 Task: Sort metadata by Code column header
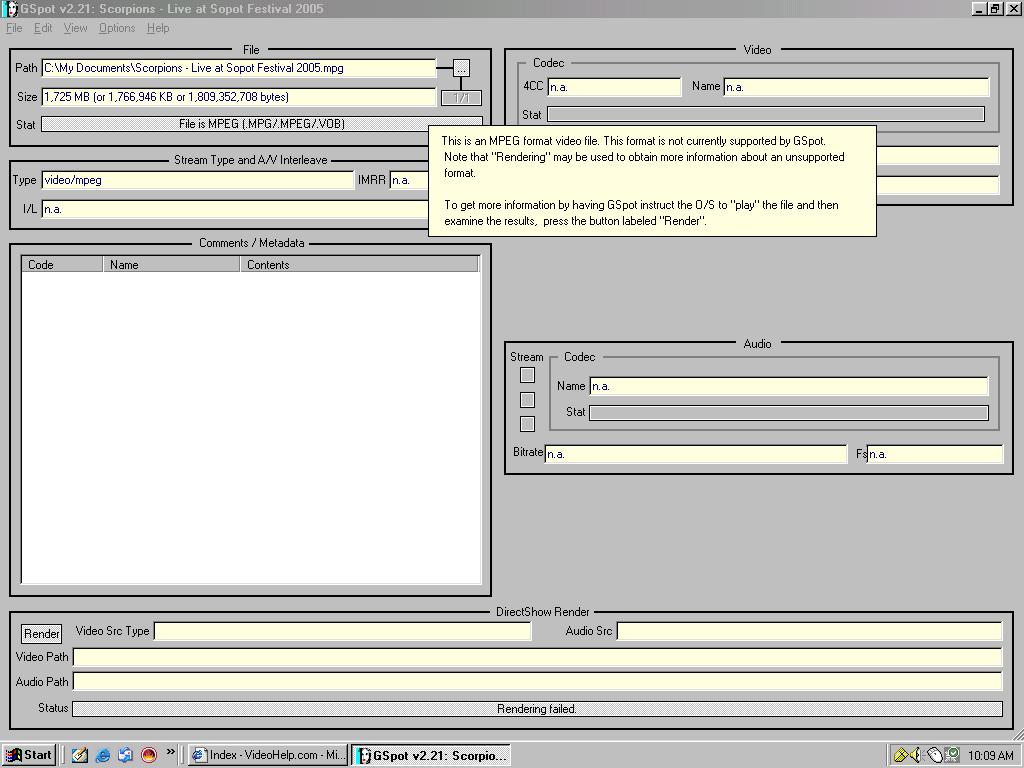[62, 264]
